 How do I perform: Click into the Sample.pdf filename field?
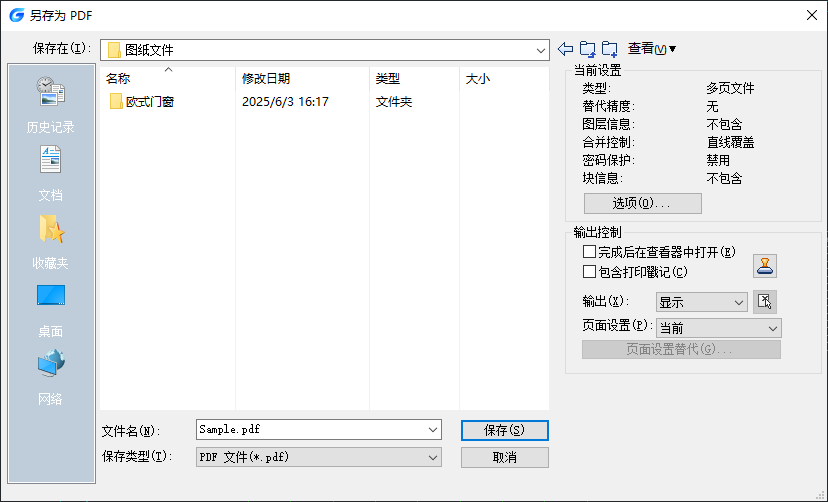coord(312,430)
